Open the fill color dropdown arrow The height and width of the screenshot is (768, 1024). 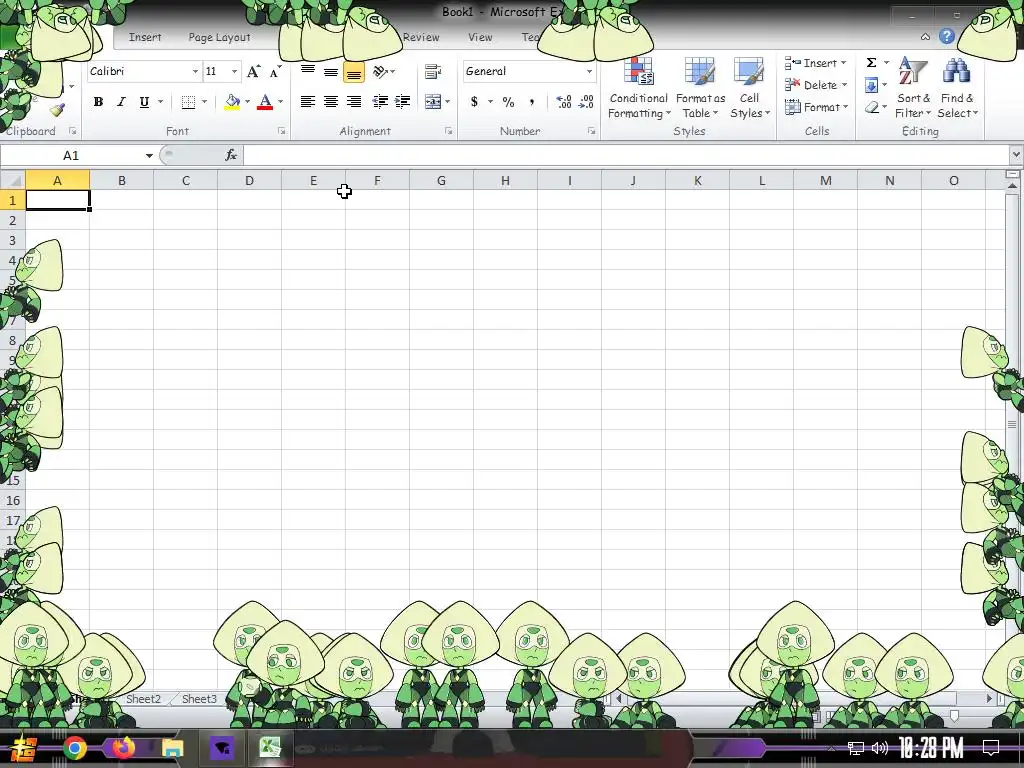pos(248,102)
